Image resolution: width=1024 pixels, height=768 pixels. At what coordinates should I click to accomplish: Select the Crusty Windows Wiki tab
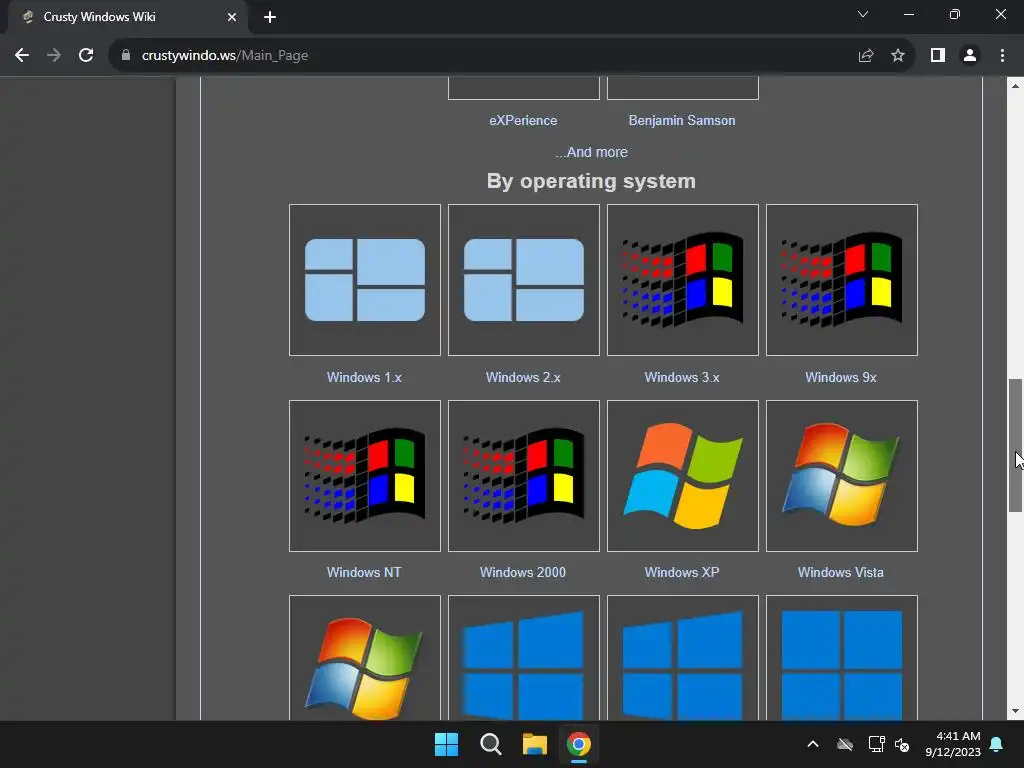click(128, 17)
